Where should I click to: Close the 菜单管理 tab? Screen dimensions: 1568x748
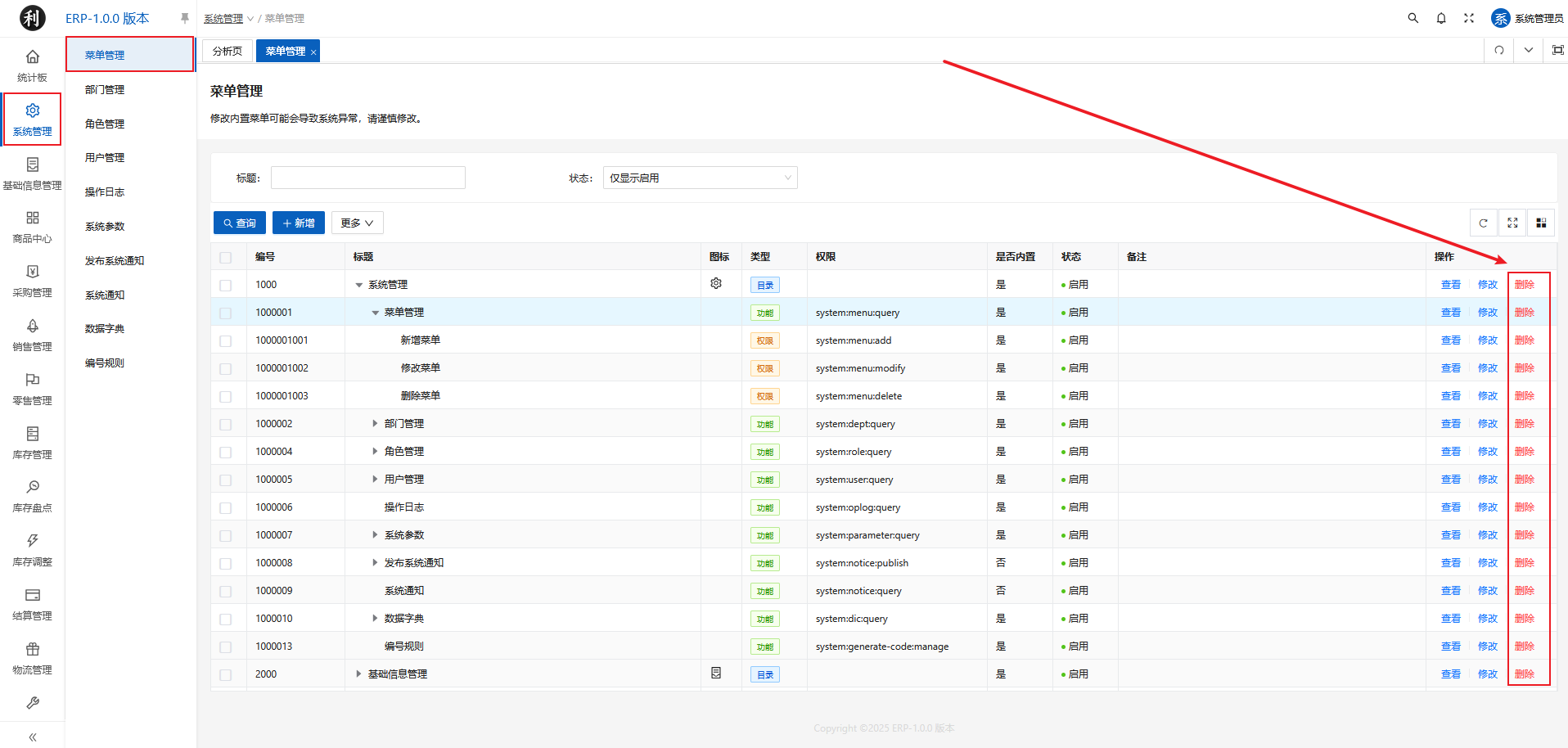tap(313, 52)
